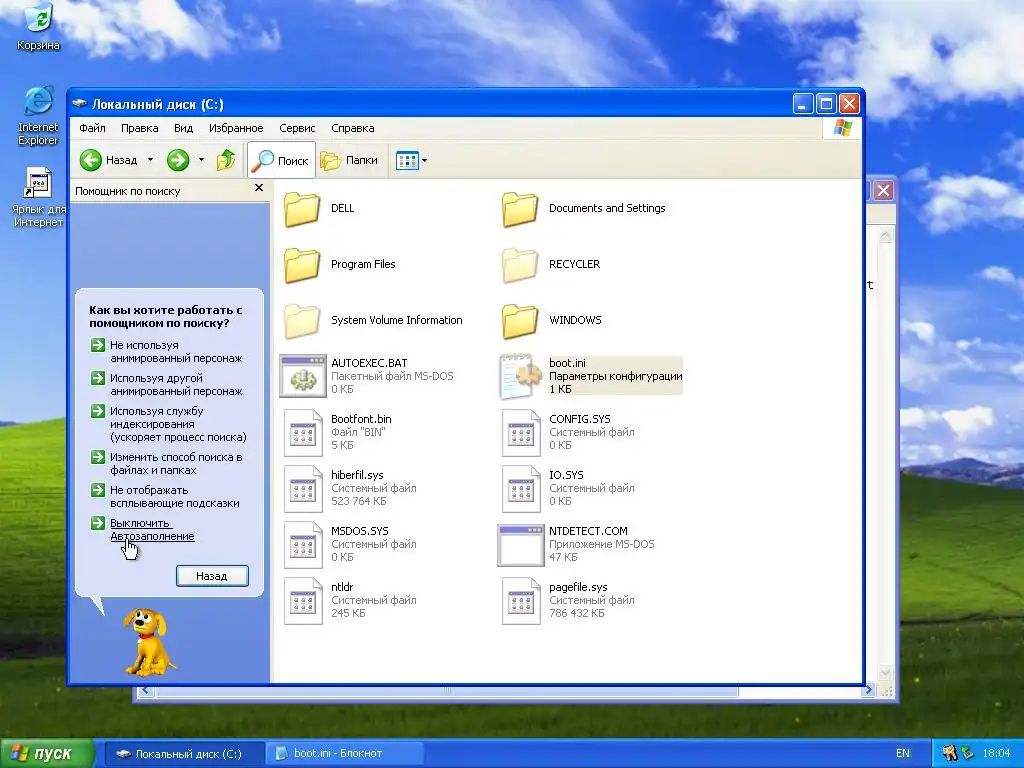Click the taskbar clock 18:04

(x=996, y=753)
